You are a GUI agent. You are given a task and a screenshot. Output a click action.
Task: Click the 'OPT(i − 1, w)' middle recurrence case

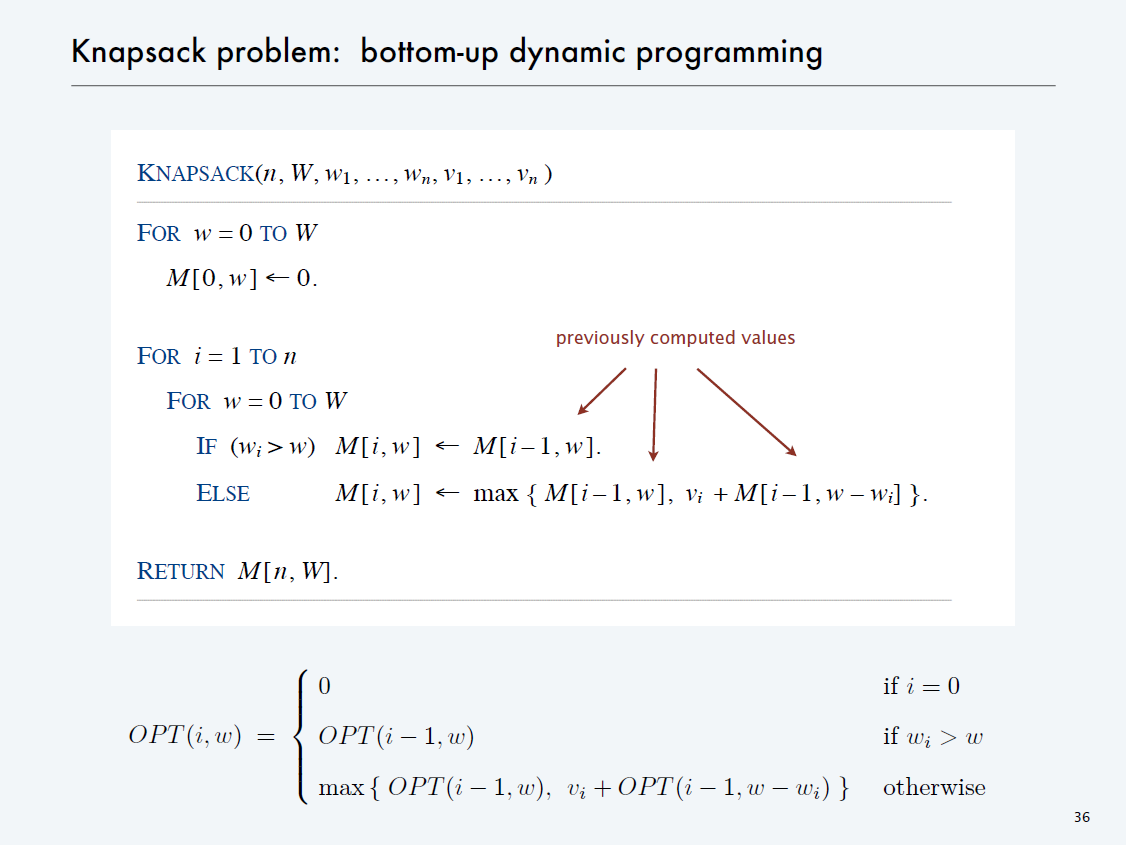(x=395, y=737)
